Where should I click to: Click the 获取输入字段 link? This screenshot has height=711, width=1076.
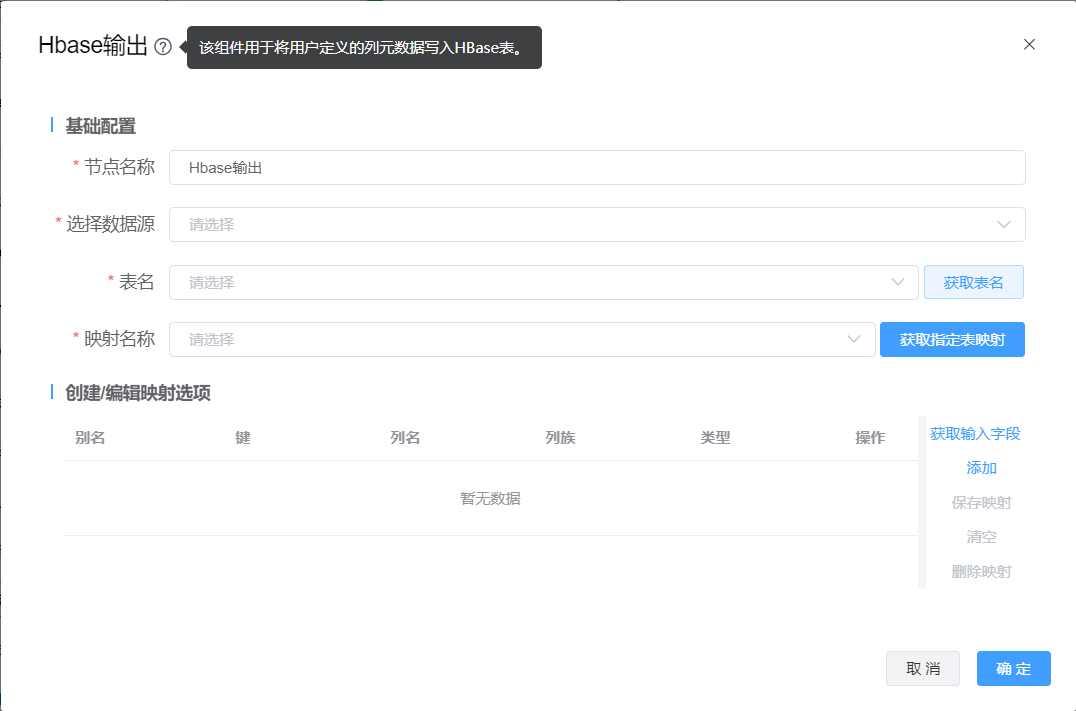tap(975, 434)
